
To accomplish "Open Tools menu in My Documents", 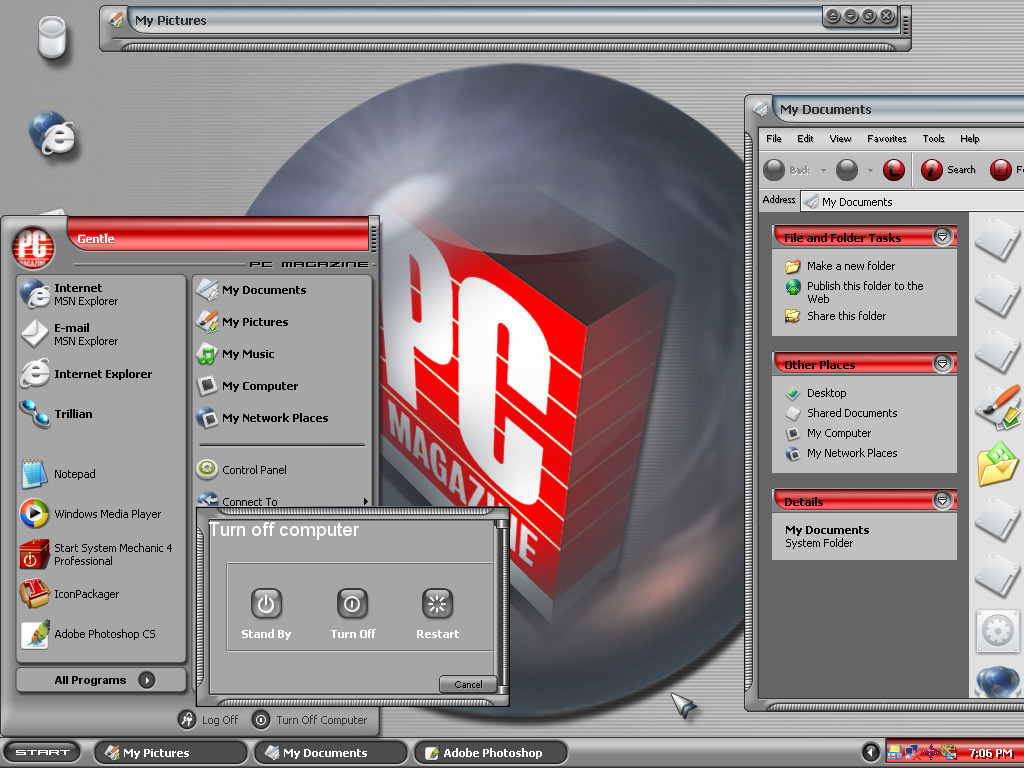I will (934, 138).
